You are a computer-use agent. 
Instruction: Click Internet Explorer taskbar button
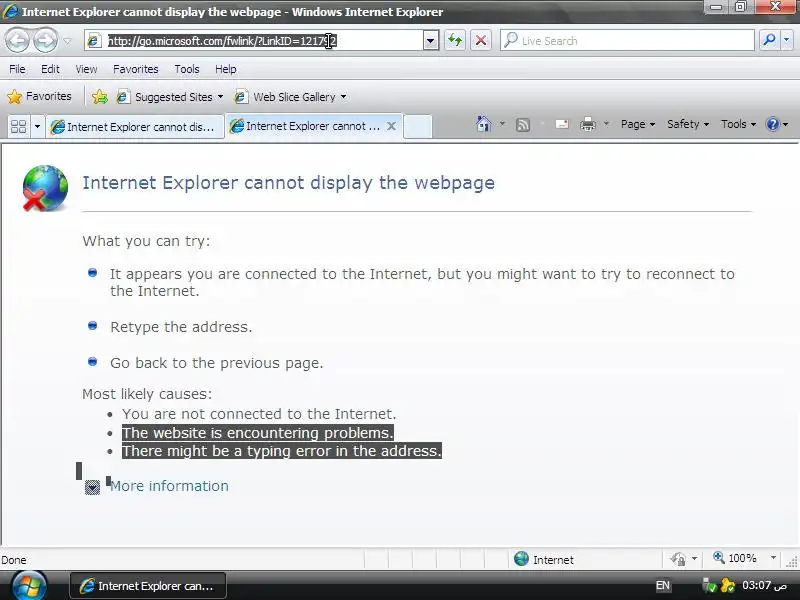point(148,586)
